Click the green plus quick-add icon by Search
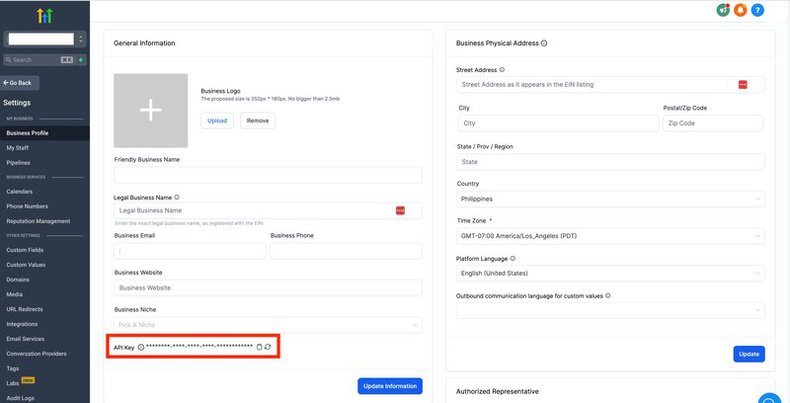Viewport: 790px width, 403px height. 81,59
